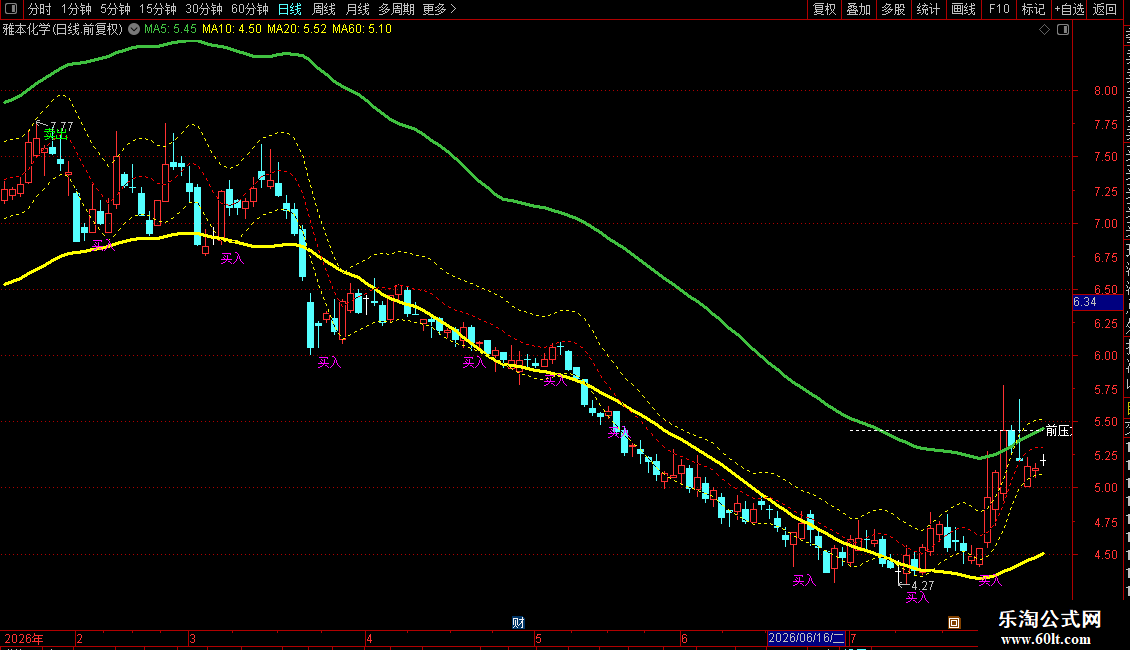This screenshot has width=1130, height=650.
Task: Switch to 15分钟 period
Action: 158,9
